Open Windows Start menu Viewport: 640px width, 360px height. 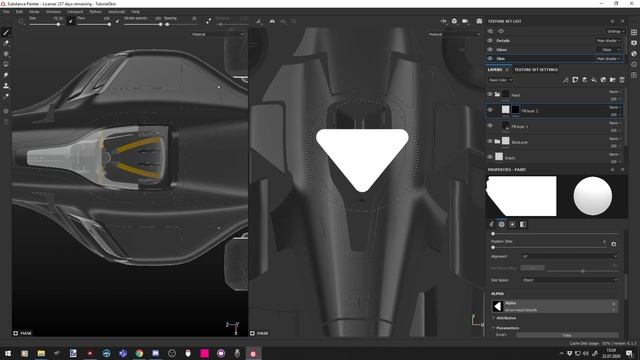[8, 353]
